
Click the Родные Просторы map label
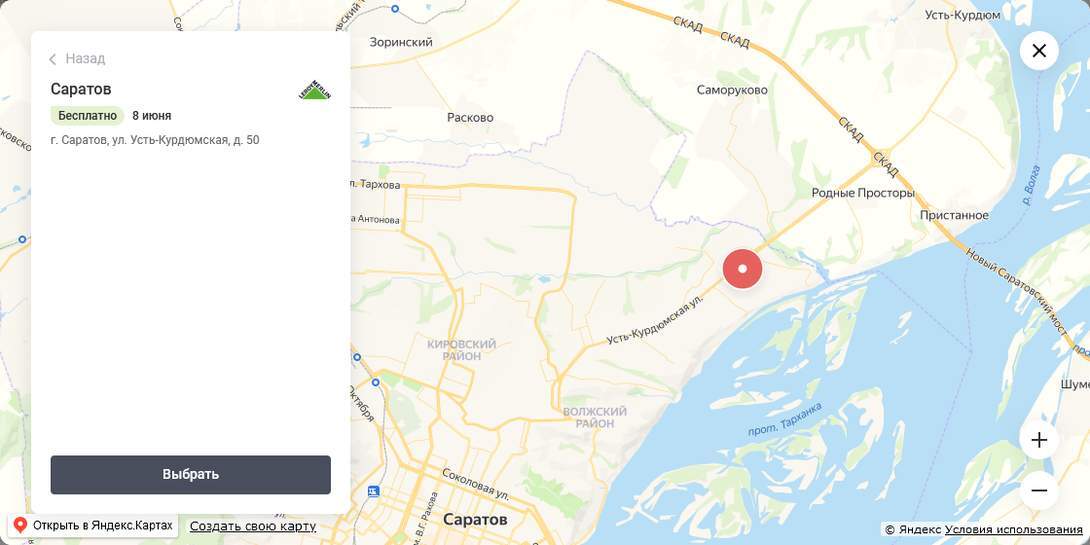[x=863, y=193]
